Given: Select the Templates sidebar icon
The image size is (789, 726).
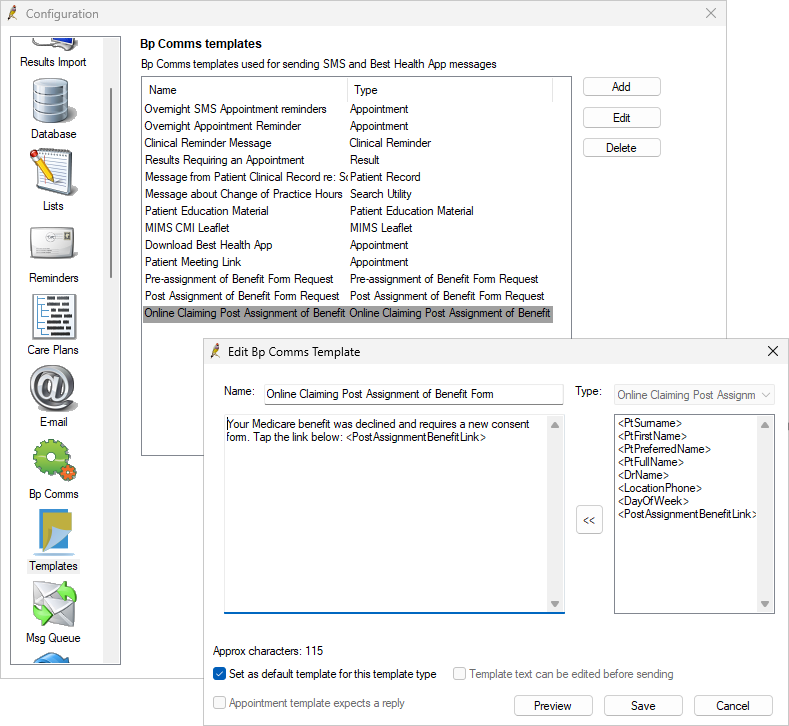Looking at the screenshot, I should click(x=54, y=531).
